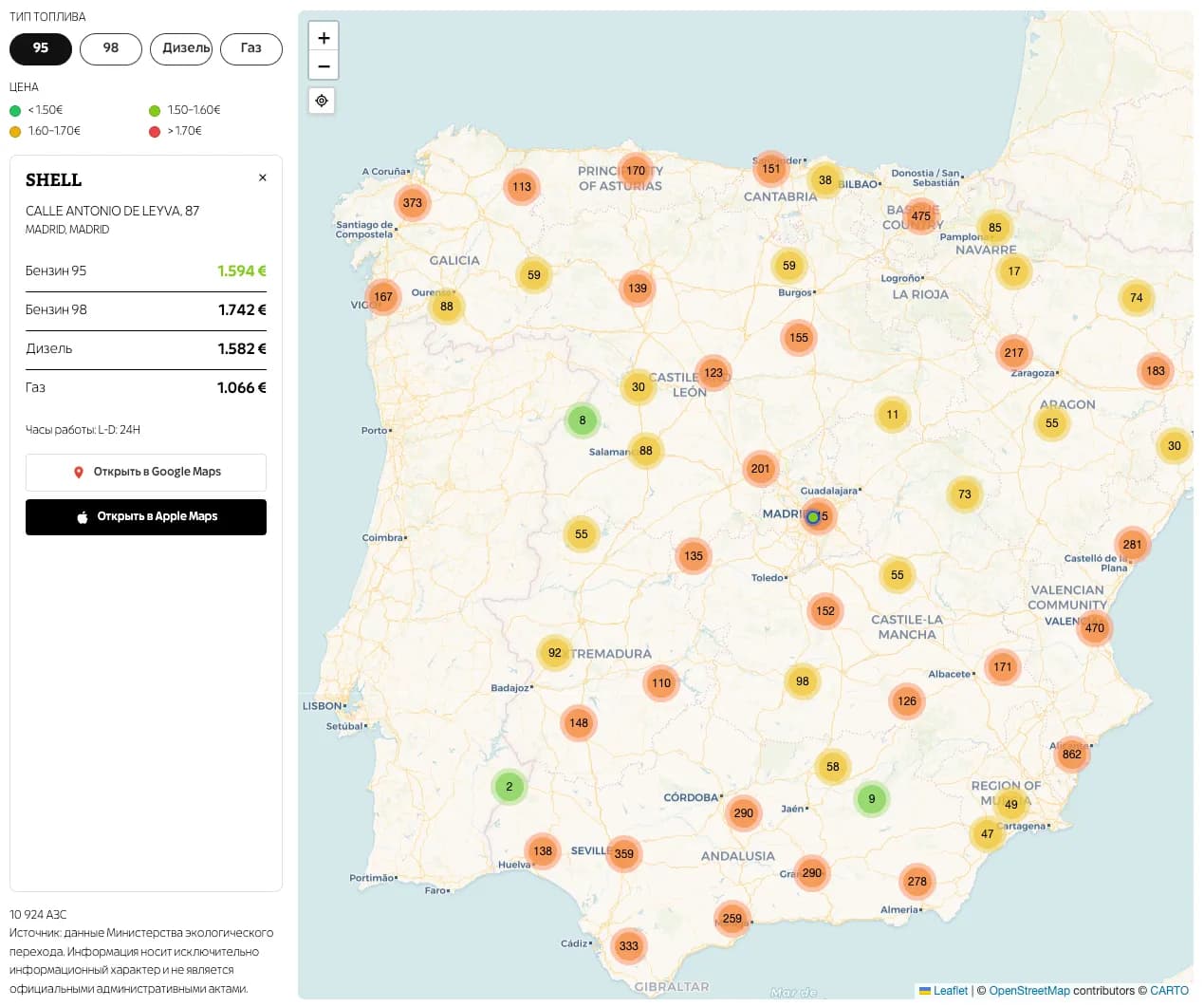Zoom out the map with minus button

324,65
